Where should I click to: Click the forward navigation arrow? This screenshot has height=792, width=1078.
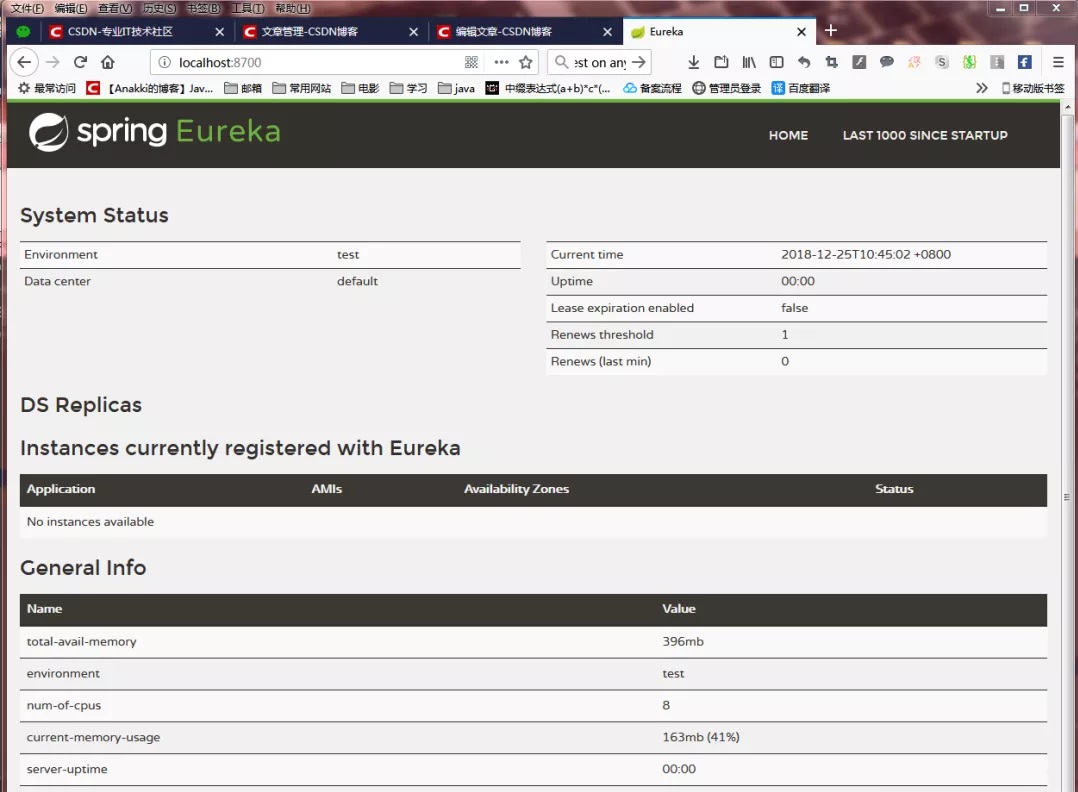[x=52, y=62]
